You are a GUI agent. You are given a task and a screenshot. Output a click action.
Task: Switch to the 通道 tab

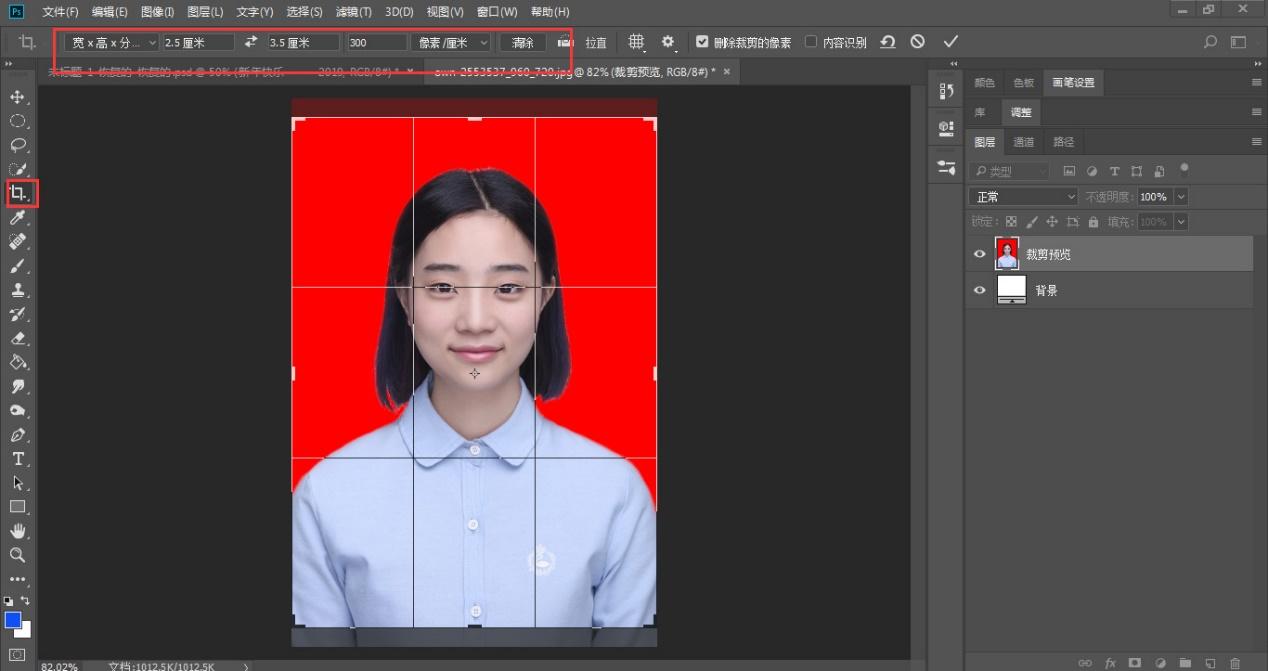click(x=1023, y=142)
